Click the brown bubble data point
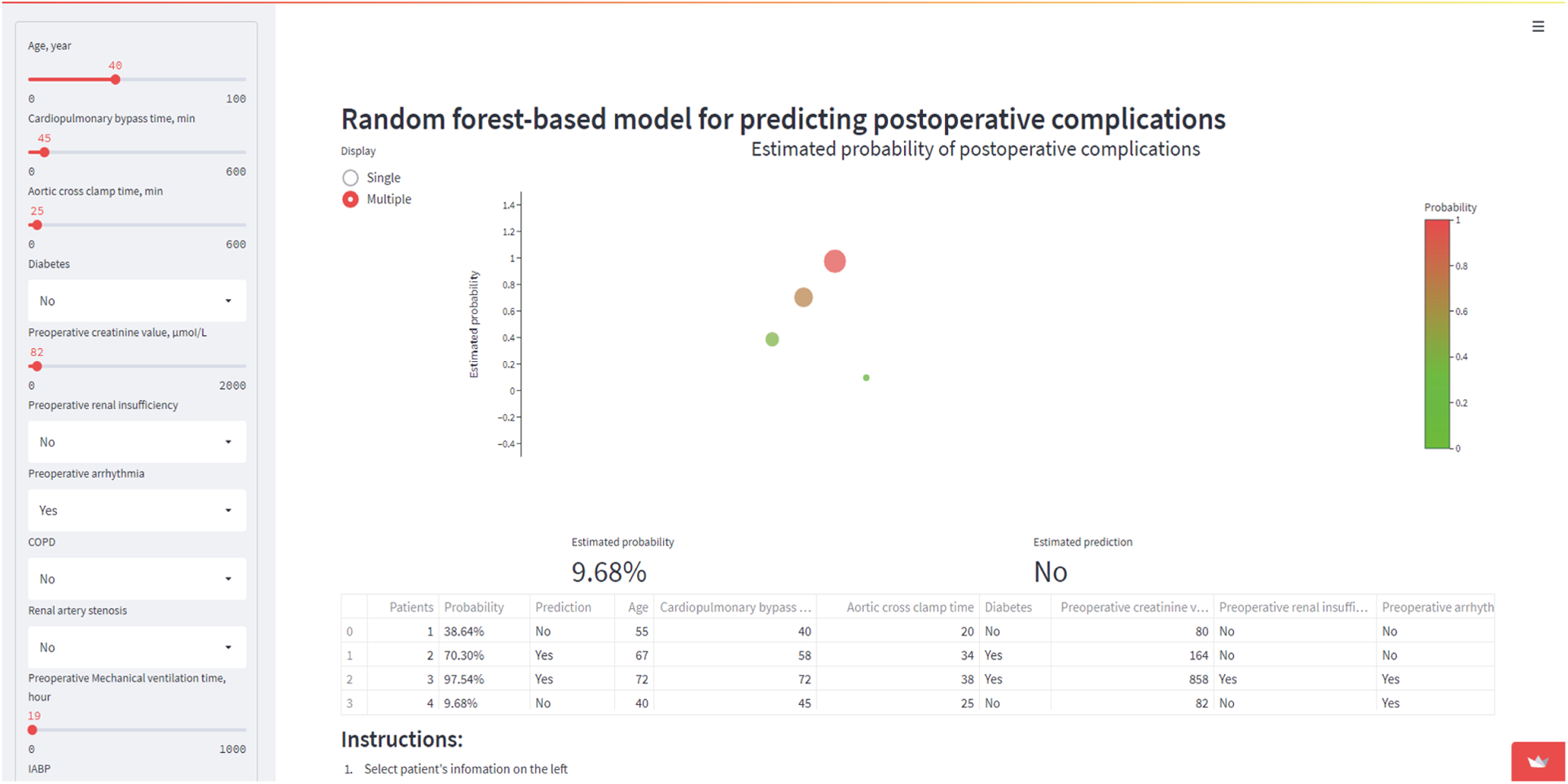This screenshot has width=1568, height=784. 803,297
